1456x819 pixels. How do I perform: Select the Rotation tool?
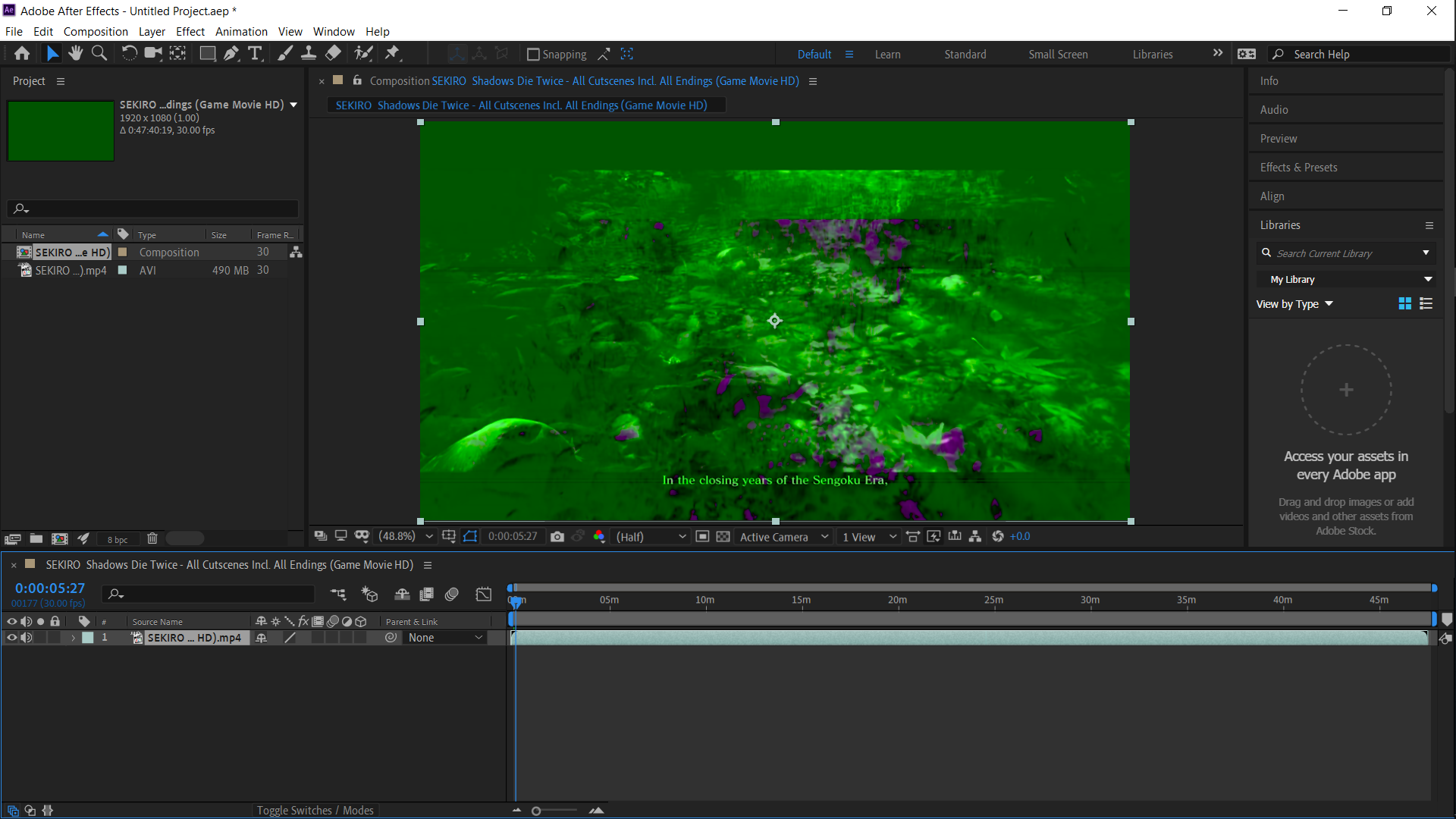click(x=129, y=54)
